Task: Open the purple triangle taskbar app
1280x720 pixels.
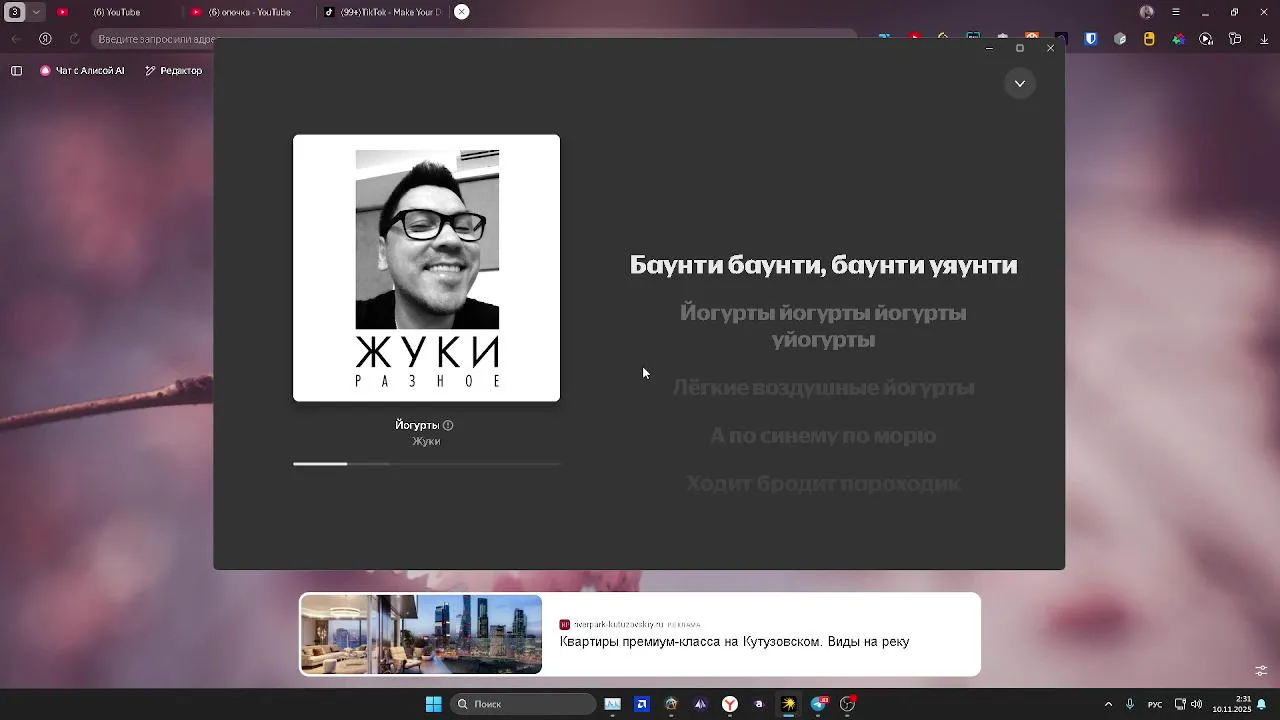Action: (700, 704)
